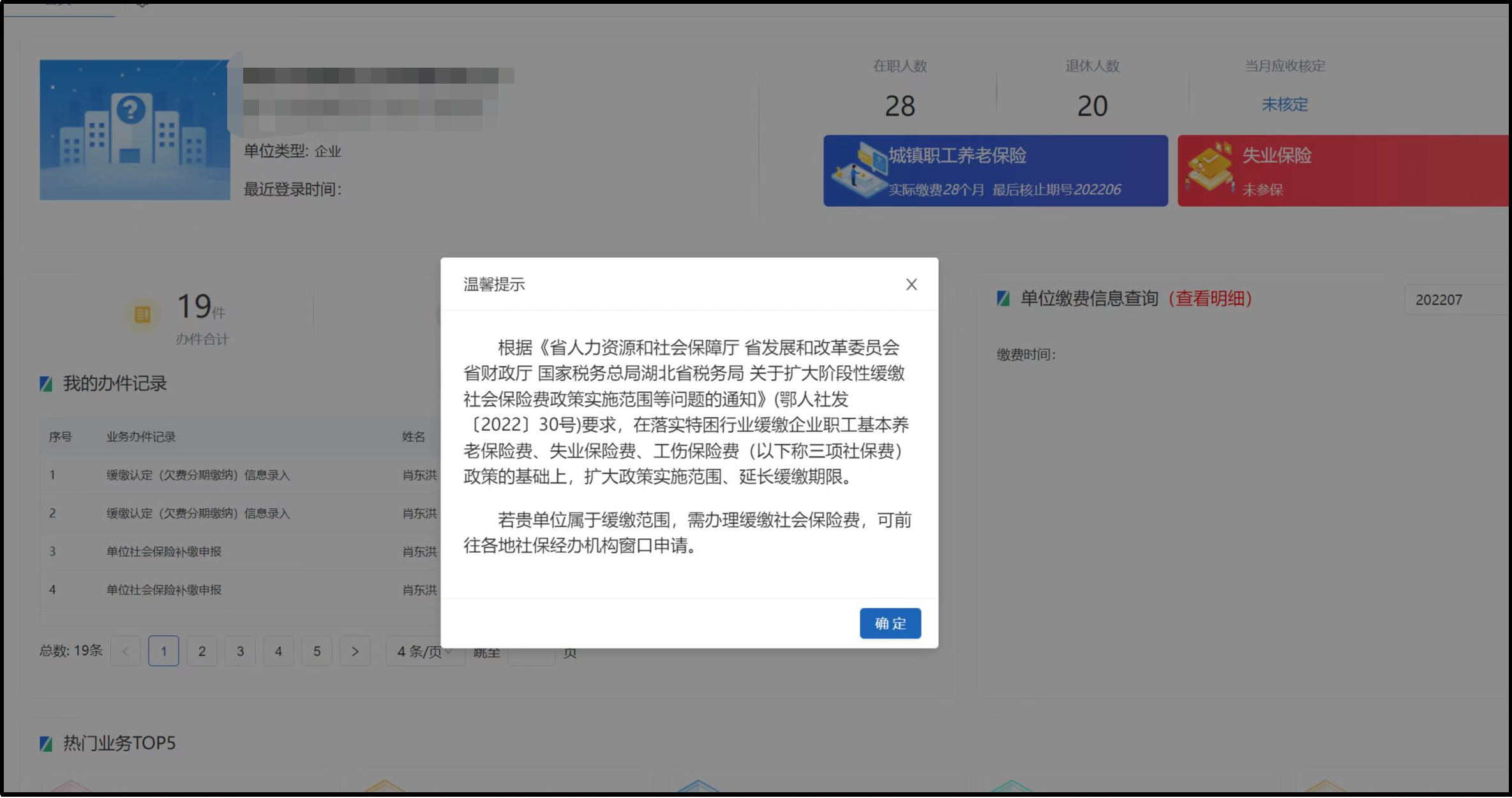The width and height of the screenshot is (1512, 798).
Task: Open the 失业保险 red card
Action: click(1343, 170)
